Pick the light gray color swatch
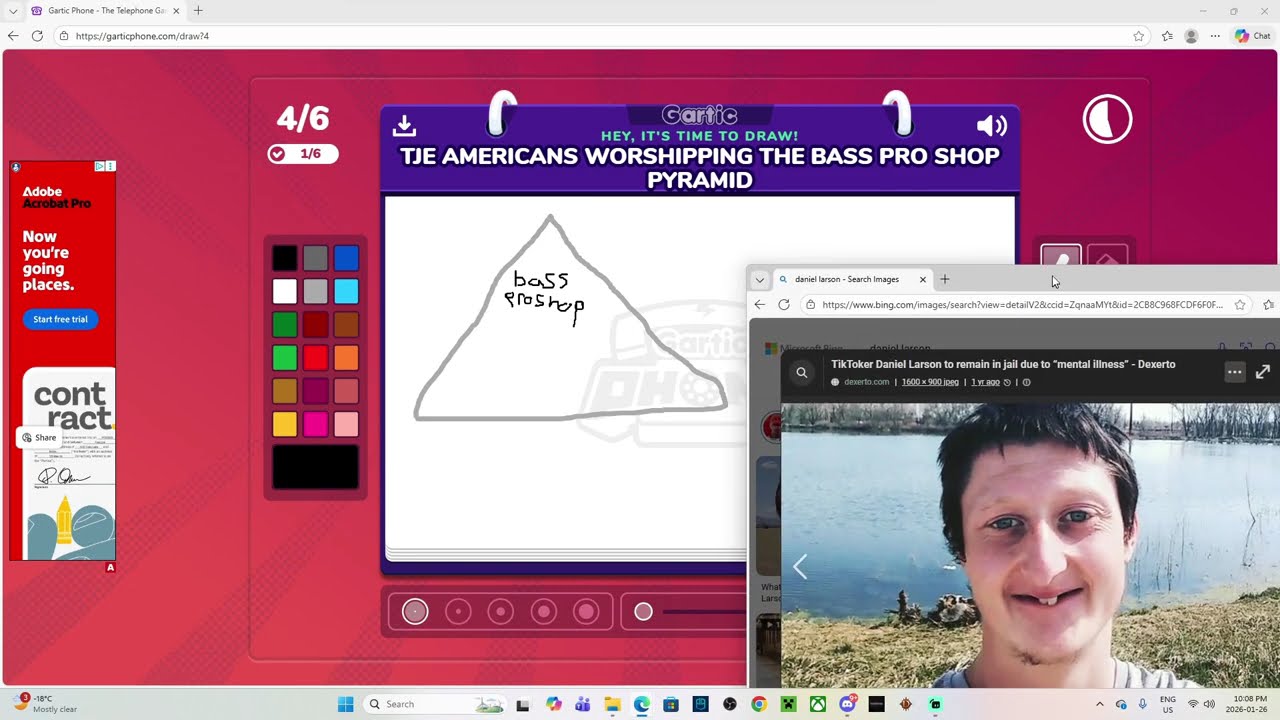Screen dimensions: 1280x720 pos(315,291)
